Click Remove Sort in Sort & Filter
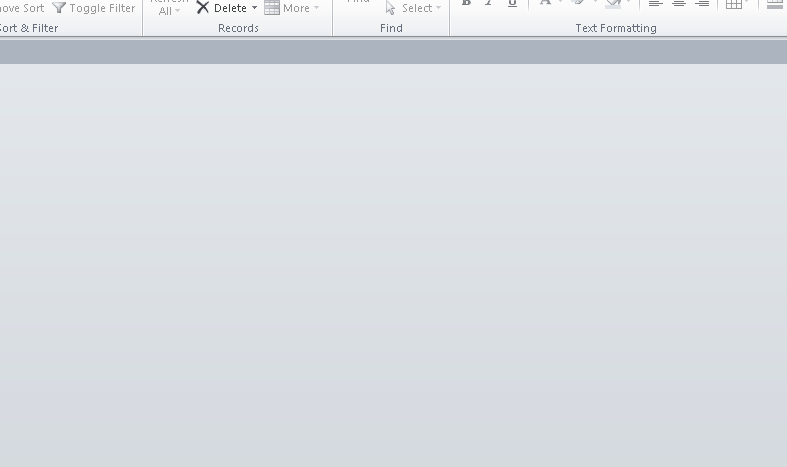 22,8
